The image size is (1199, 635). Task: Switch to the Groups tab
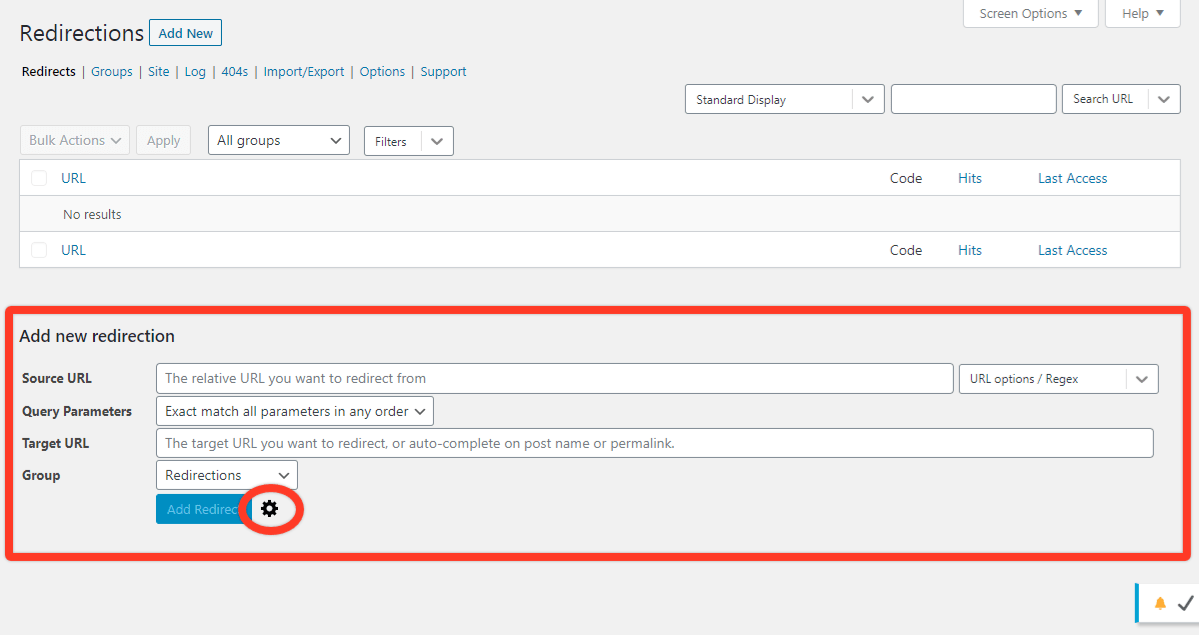pyautogui.click(x=112, y=71)
